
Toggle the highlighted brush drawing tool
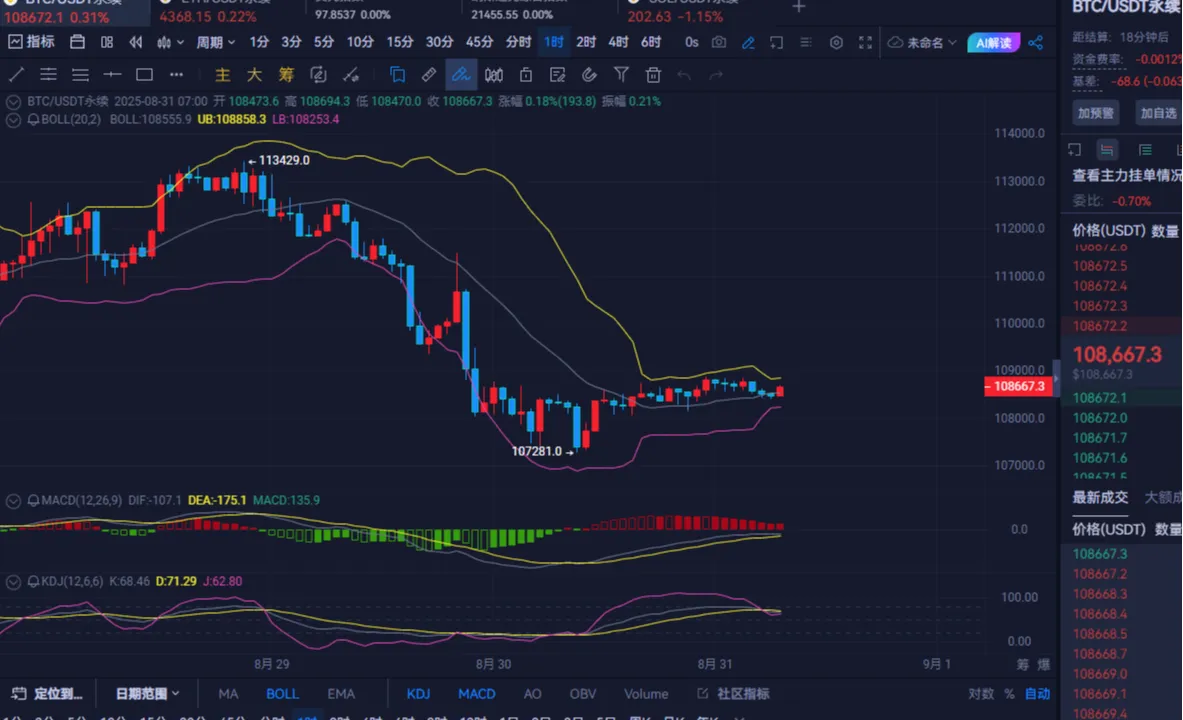coord(461,75)
